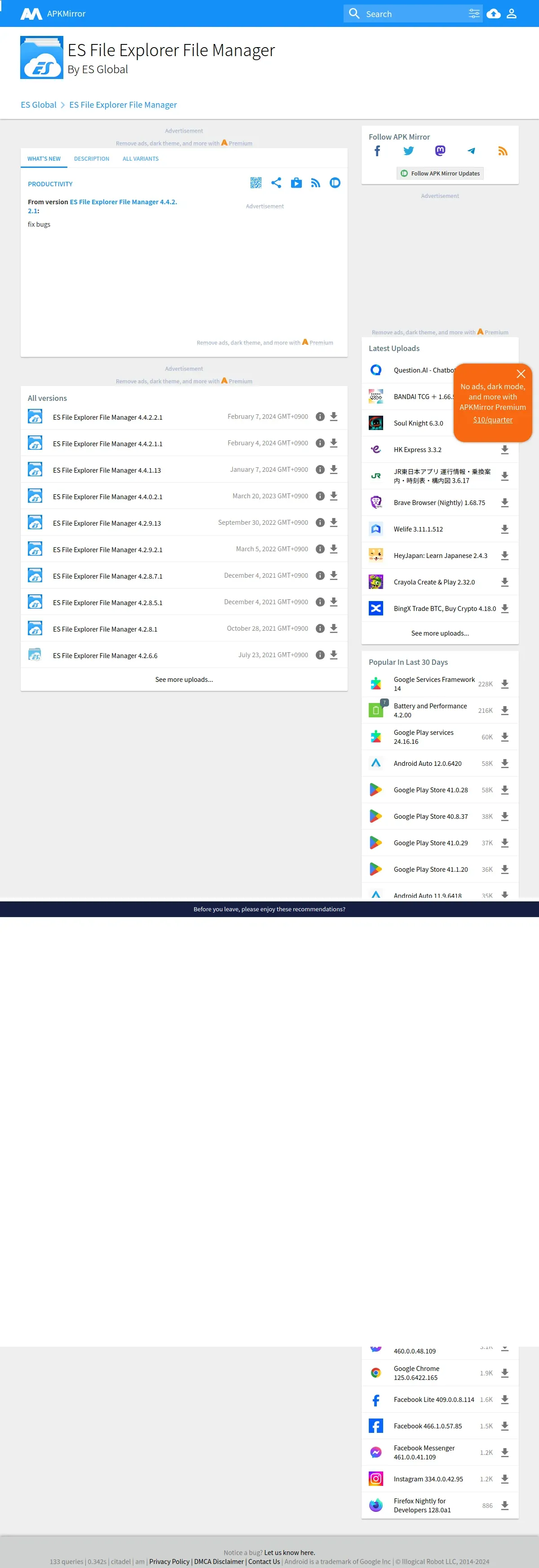Open the $10/quarter Premium link
Viewport: 539px width, 1568px height.
tap(493, 419)
